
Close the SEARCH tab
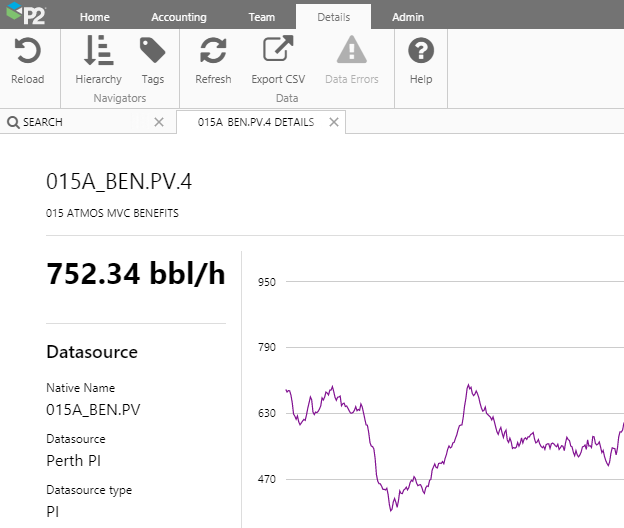[159, 122]
